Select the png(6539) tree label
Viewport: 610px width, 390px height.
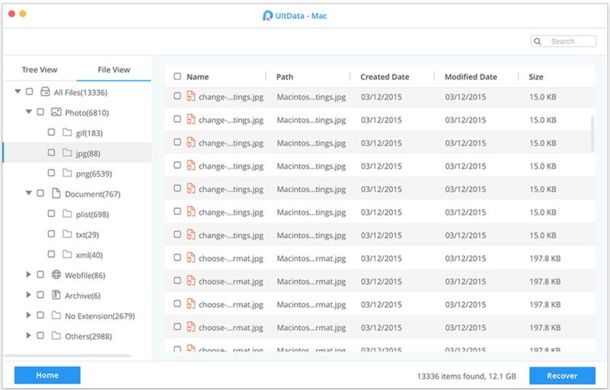click(x=94, y=174)
